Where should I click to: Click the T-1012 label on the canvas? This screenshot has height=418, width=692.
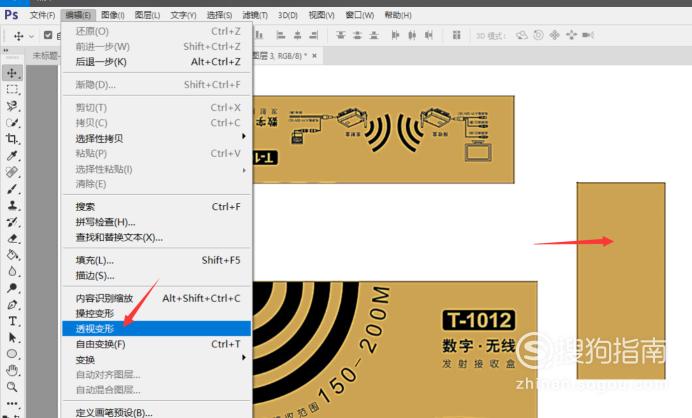coord(479,320)
